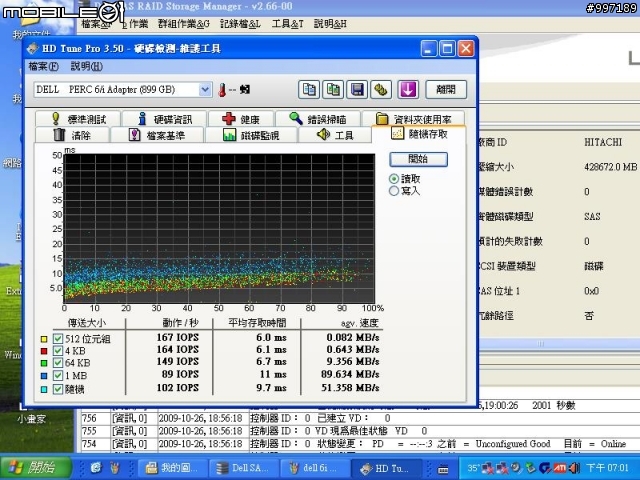
Task: Open 群組作業&G menu in RAID Storage Manager
Action: click(x=184, y=24)
